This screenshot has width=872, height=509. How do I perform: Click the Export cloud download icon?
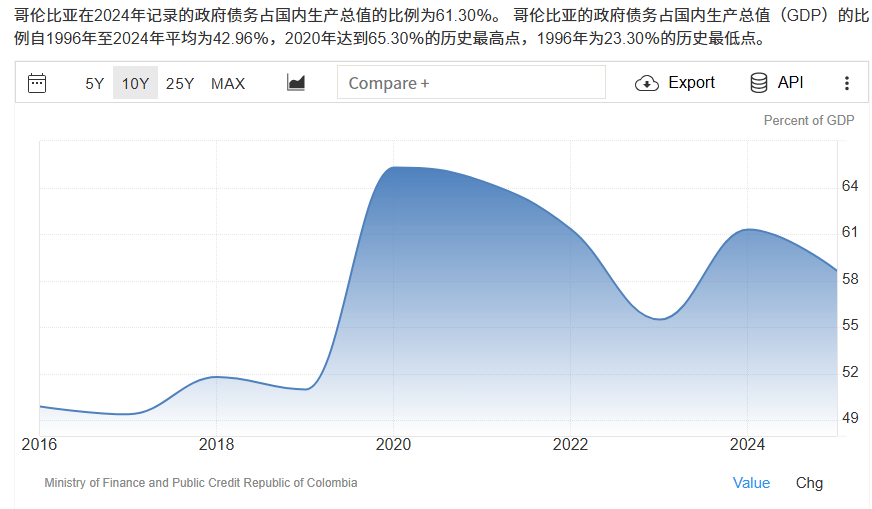(647, 83)
